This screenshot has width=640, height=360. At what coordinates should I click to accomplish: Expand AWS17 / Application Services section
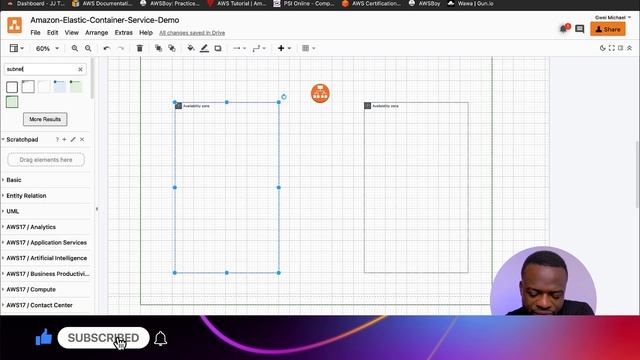point(47,242)
